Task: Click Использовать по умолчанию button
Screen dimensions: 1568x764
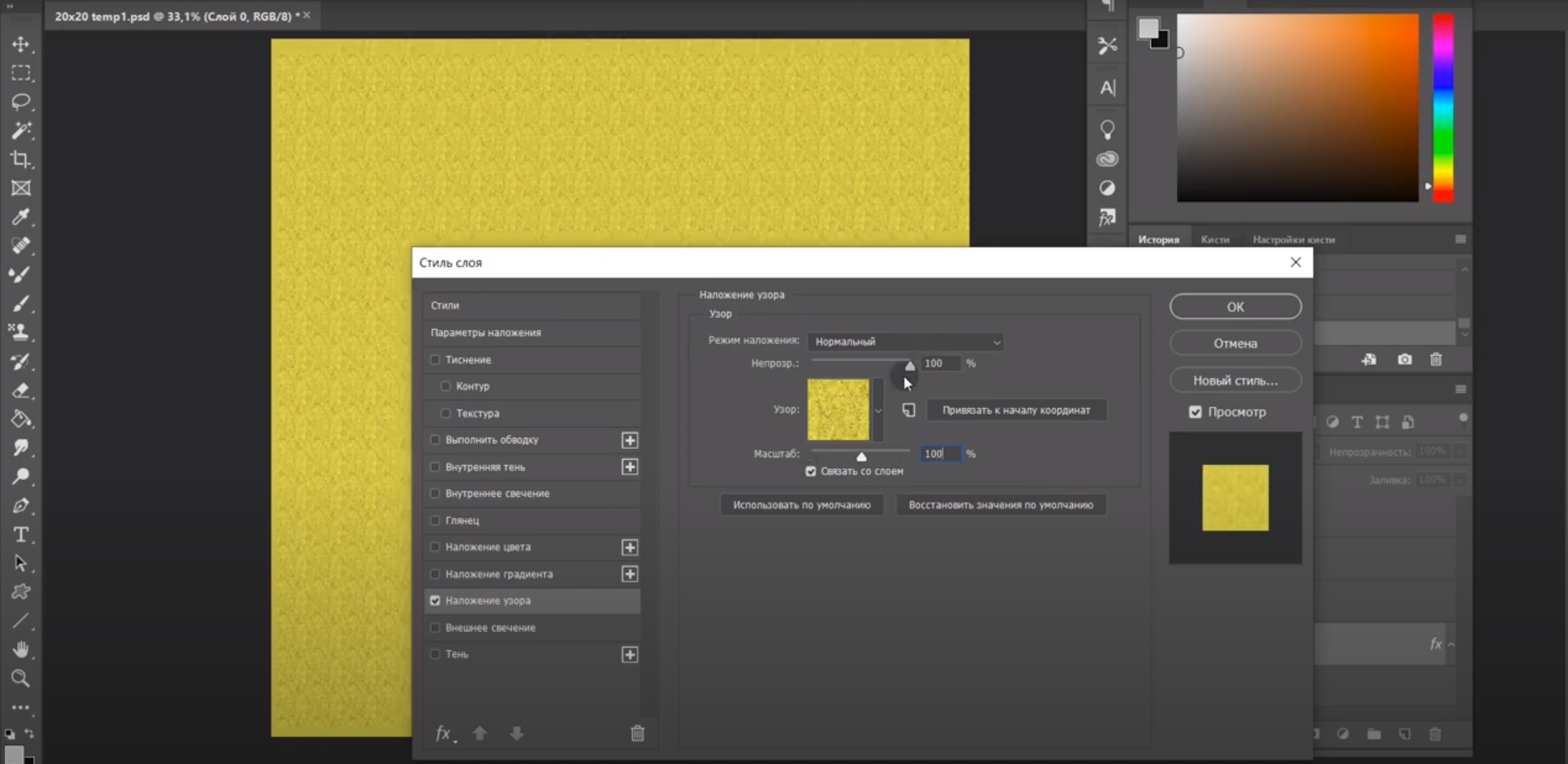Action: [801, 504]
